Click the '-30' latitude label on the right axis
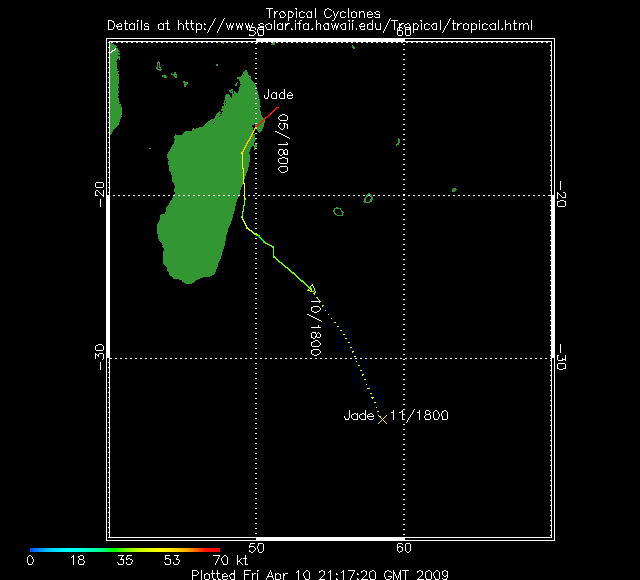Image resolution: width=640 pixels, height=580 pixels. coord(561,357)
